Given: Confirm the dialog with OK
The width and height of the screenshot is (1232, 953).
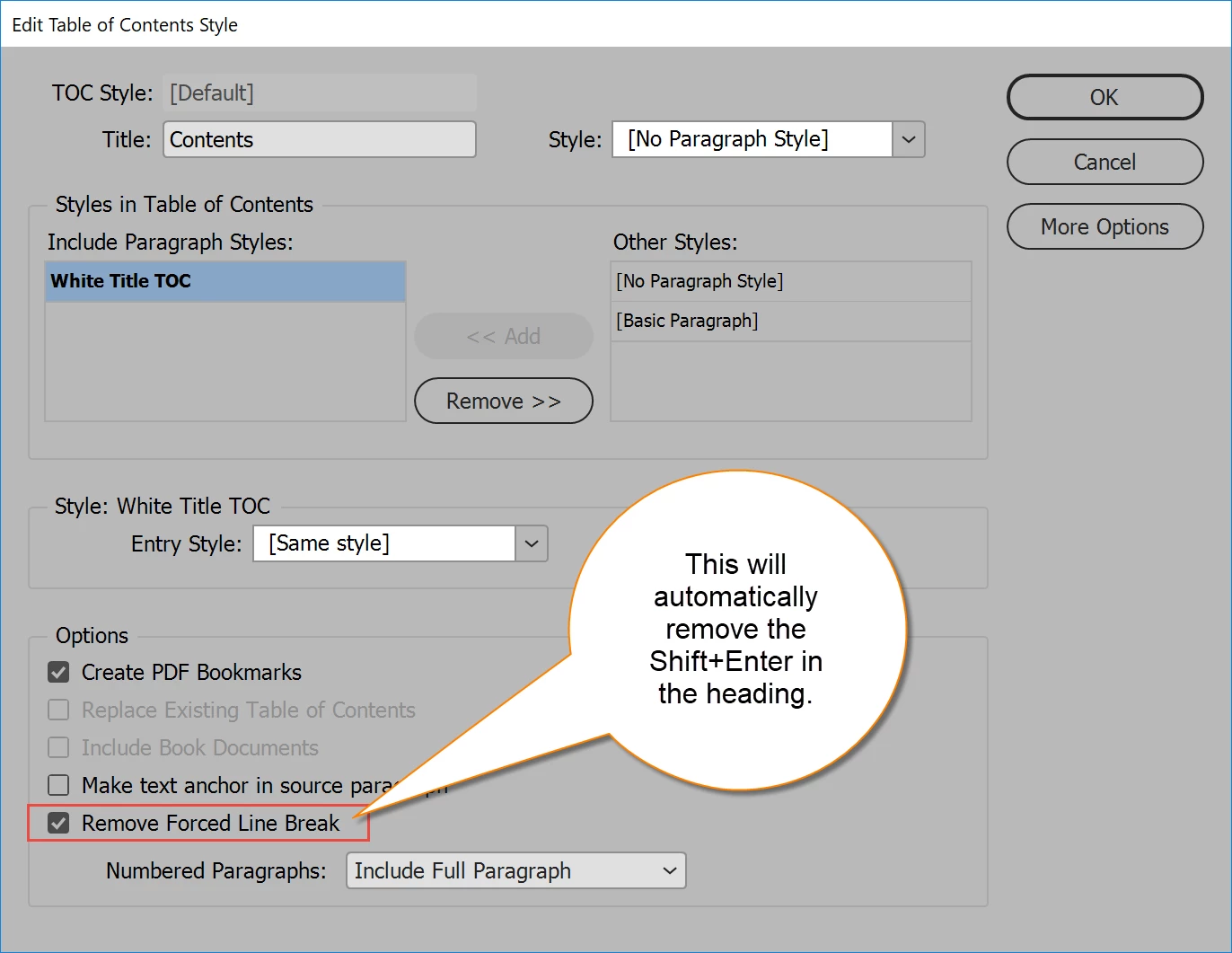Looking at the screenshot, I should tap(1104, 97).
